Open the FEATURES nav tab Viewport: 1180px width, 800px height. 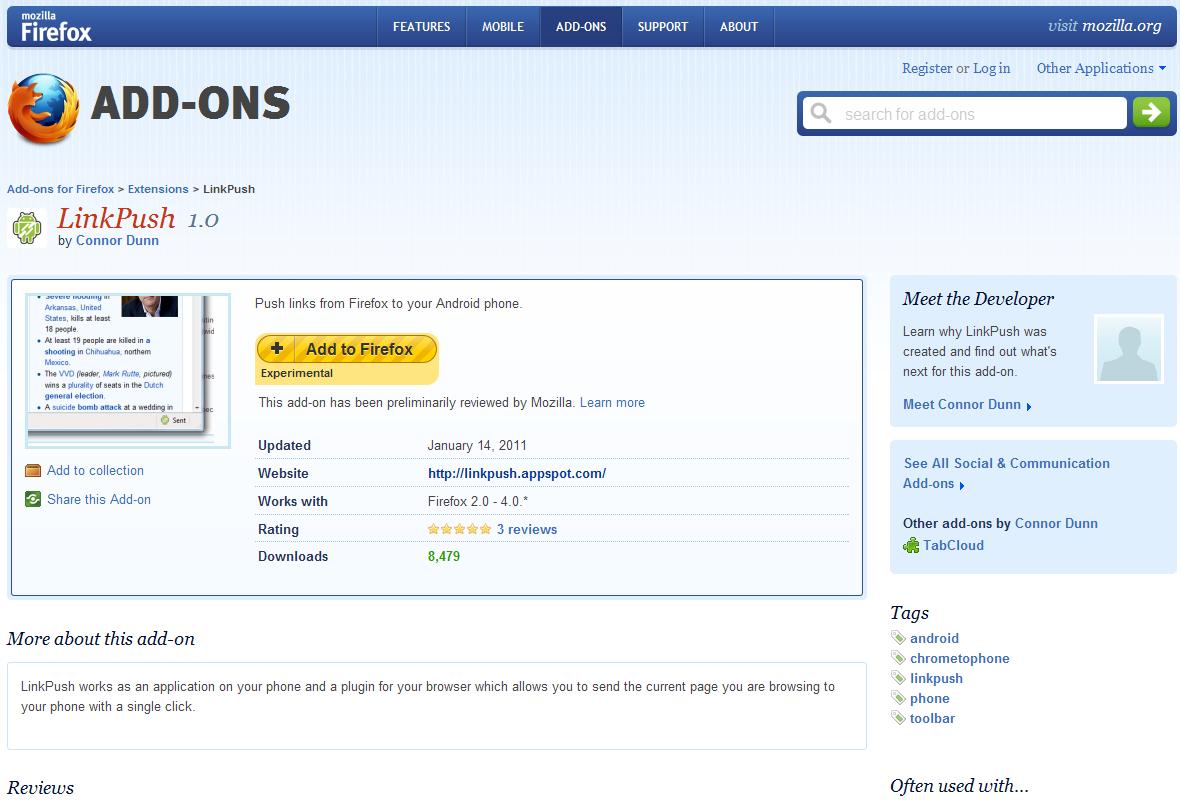click(421, 26)
